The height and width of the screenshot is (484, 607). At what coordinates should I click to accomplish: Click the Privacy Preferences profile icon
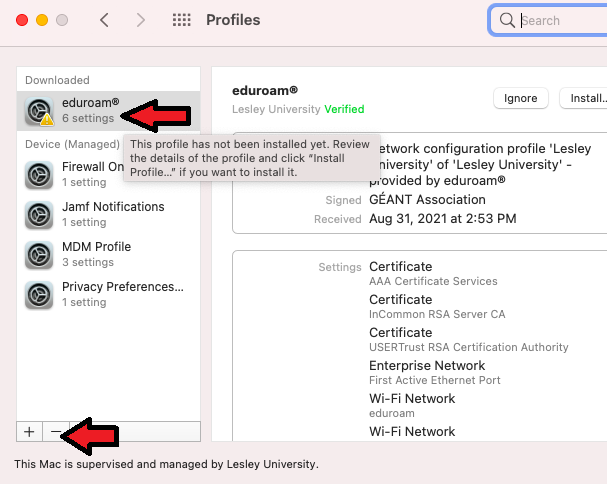pyautogui.click(x=39, y=295)
